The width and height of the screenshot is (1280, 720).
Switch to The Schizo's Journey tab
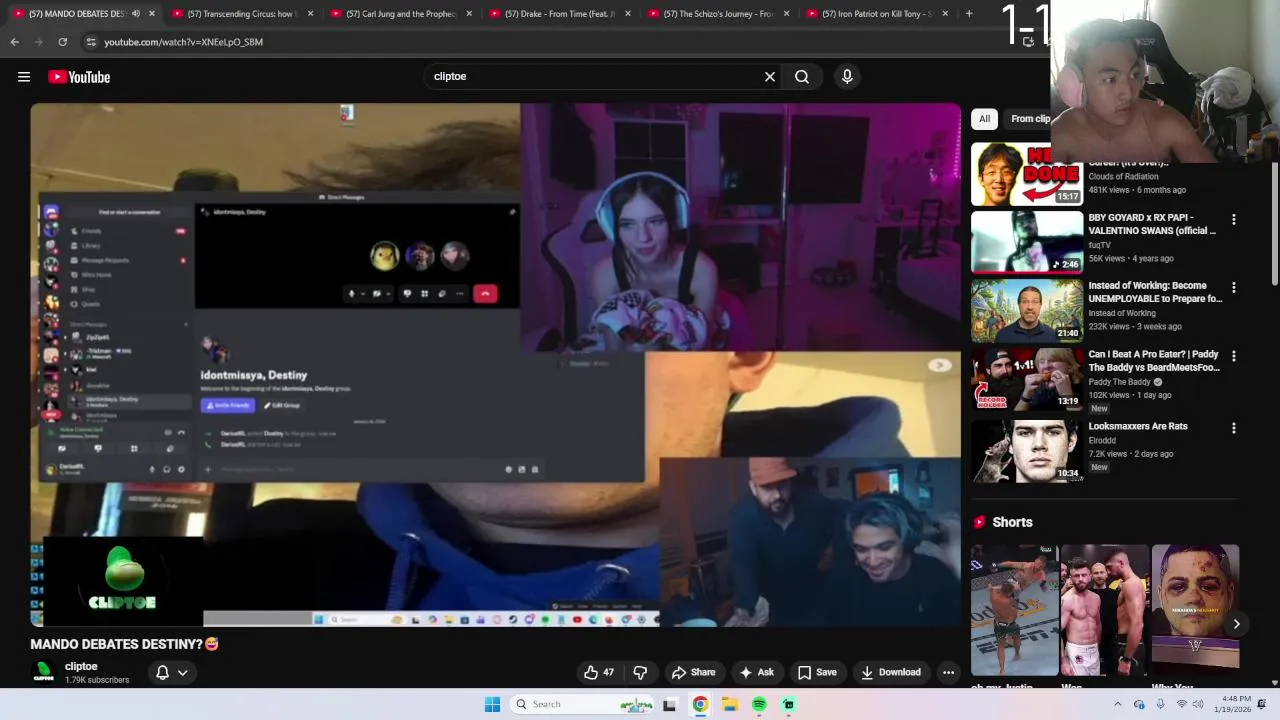[718, 14]
